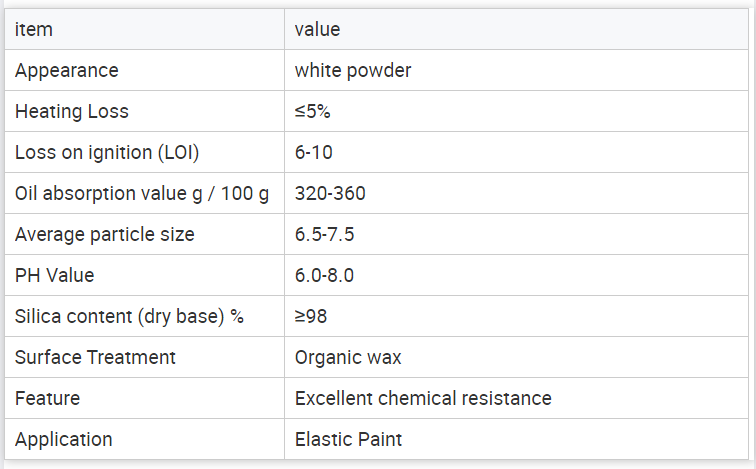Click the 6.0-8.0 value cell
Screen dimensions: 756x469
516,275
